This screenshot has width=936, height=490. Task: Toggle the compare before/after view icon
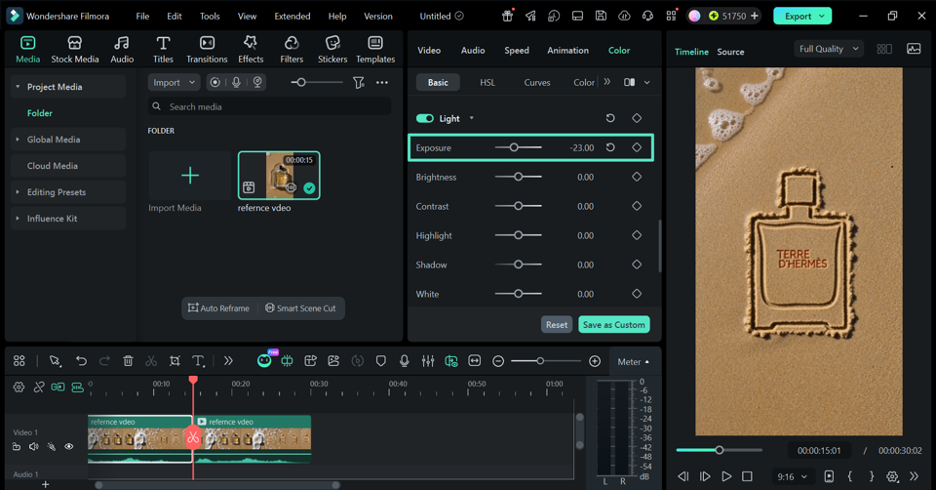pos(629,82)
